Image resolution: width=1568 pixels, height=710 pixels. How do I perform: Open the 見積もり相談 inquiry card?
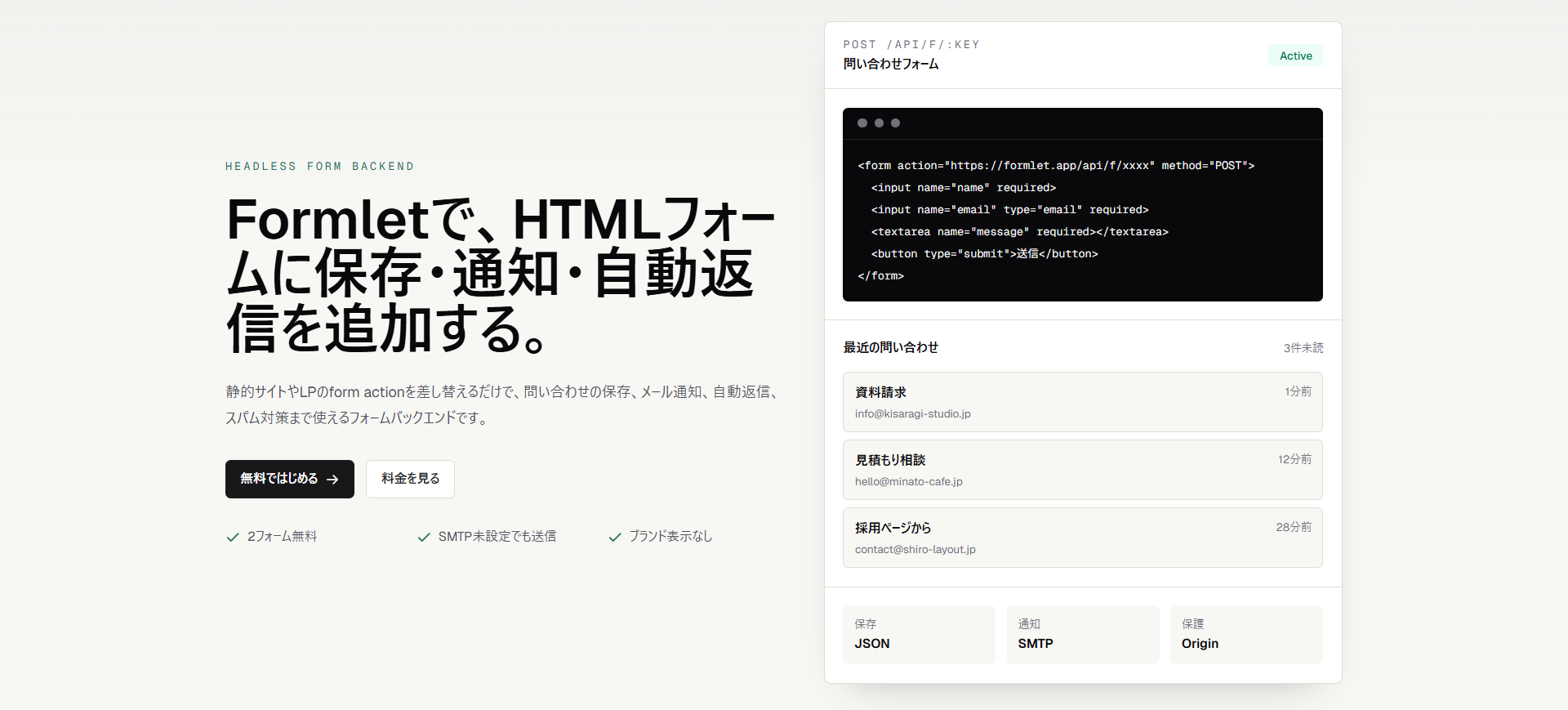click(x=1083, y=470)
